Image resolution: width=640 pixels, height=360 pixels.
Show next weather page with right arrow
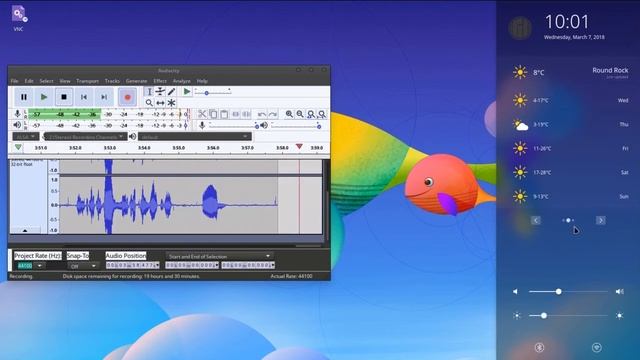(x=600, y=220)
